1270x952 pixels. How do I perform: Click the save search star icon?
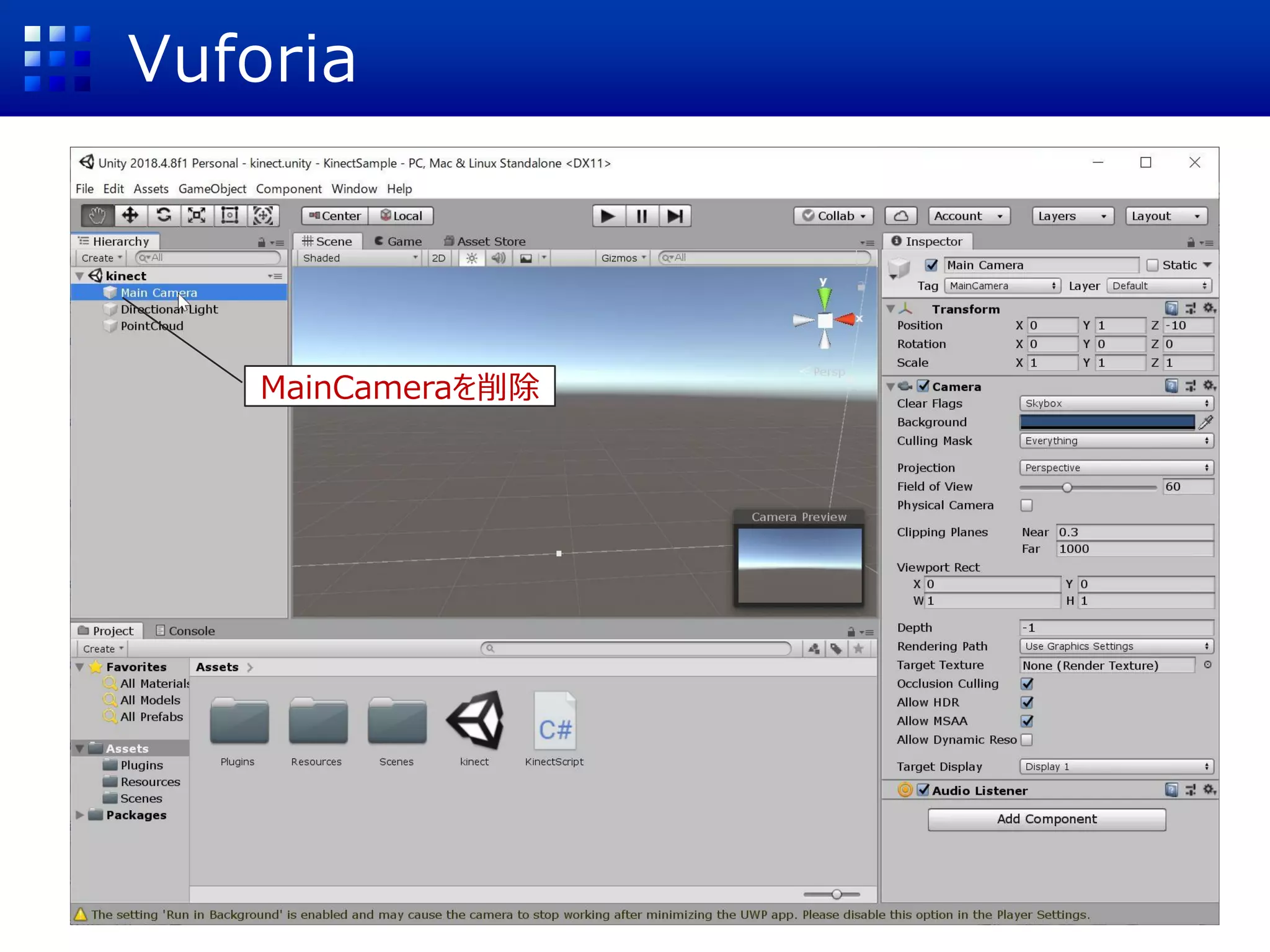click(x=859, y=649)
